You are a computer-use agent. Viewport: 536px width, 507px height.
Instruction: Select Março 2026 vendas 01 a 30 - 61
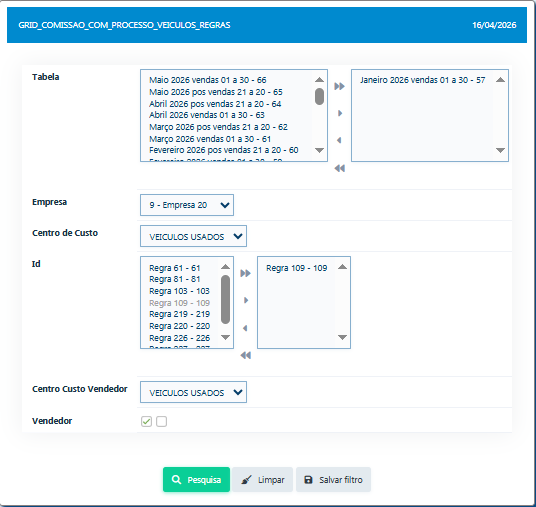pos(210,139)
